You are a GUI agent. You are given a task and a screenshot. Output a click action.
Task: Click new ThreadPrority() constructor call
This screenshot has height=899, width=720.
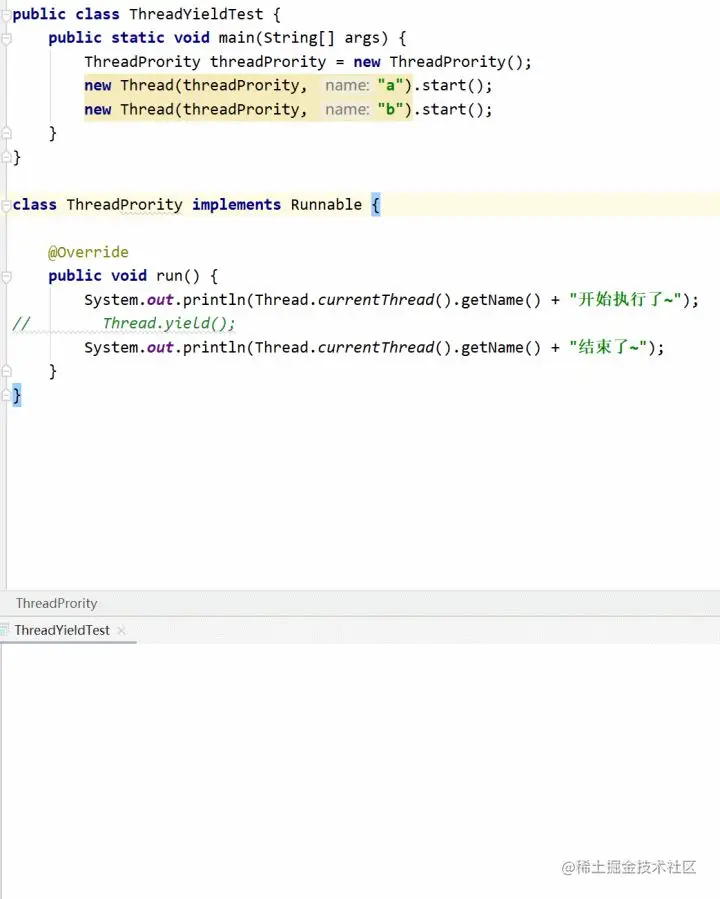click(x=438, y=62)
